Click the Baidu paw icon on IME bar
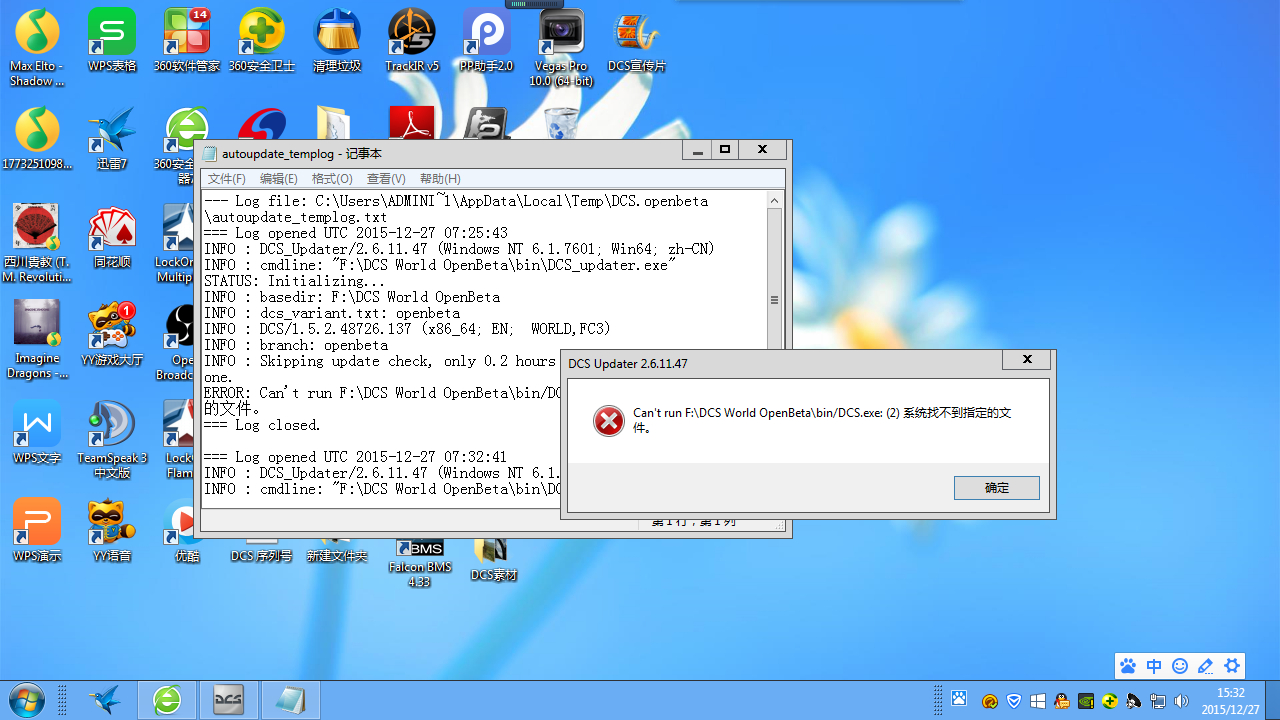Viewport: 1280px width, 720px height. [1128, 666]
